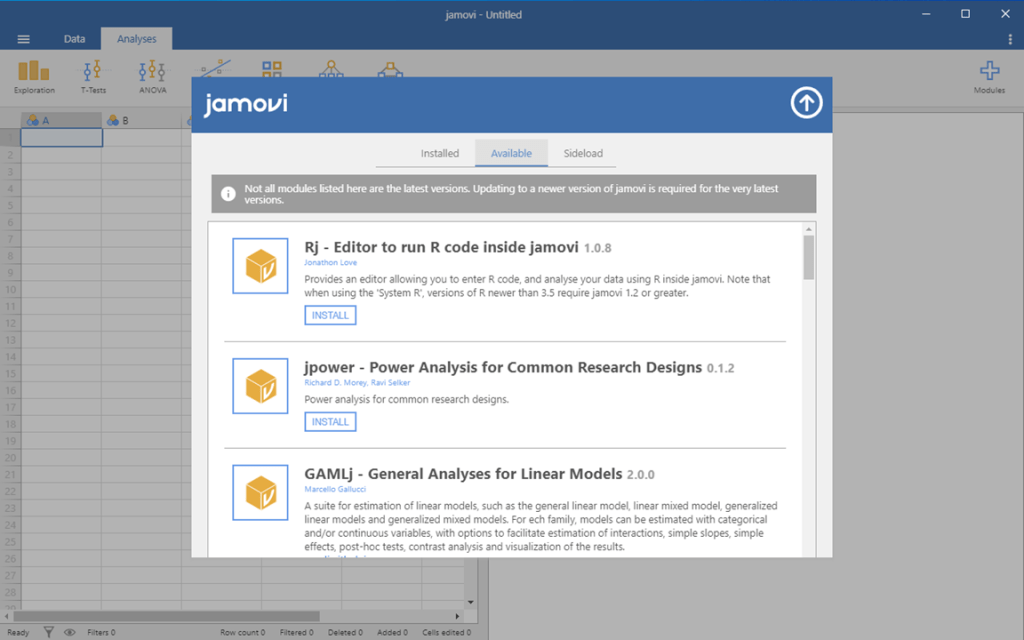The width and height of the screenshot is (1024, 640).
Task: Install the Rj editor module
Action: point(330,315)
